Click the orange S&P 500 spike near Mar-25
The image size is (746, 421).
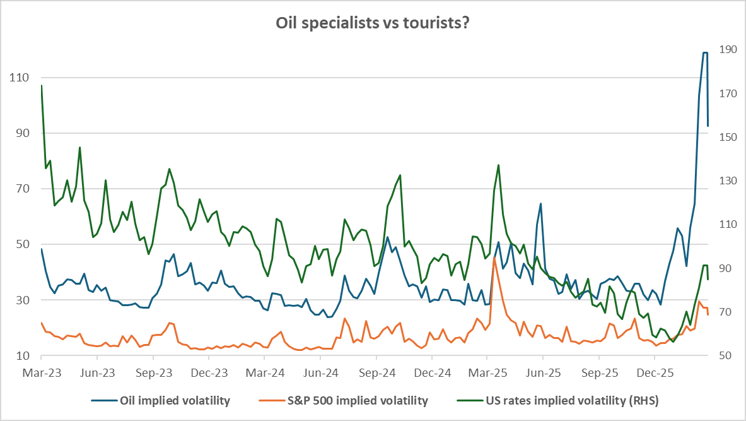coord(494,258)
